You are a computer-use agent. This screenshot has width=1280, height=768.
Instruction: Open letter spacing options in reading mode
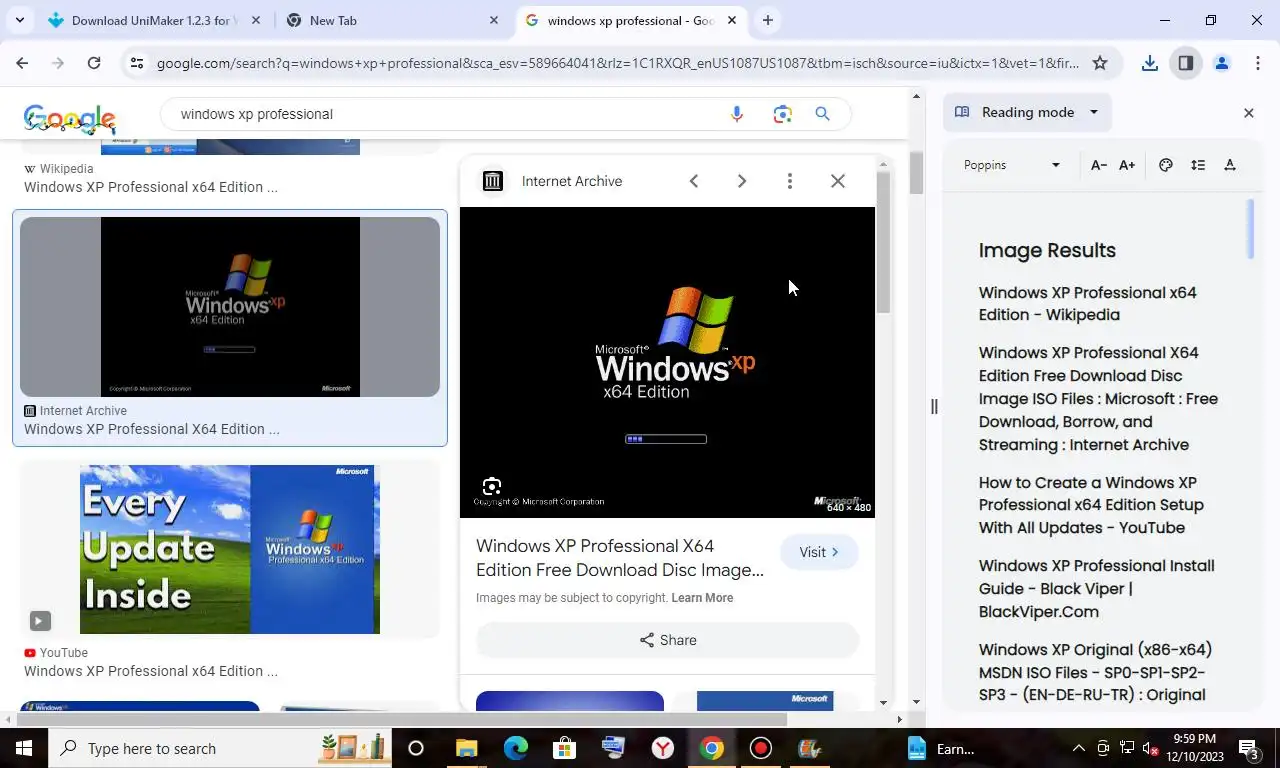click(1230, 165)
